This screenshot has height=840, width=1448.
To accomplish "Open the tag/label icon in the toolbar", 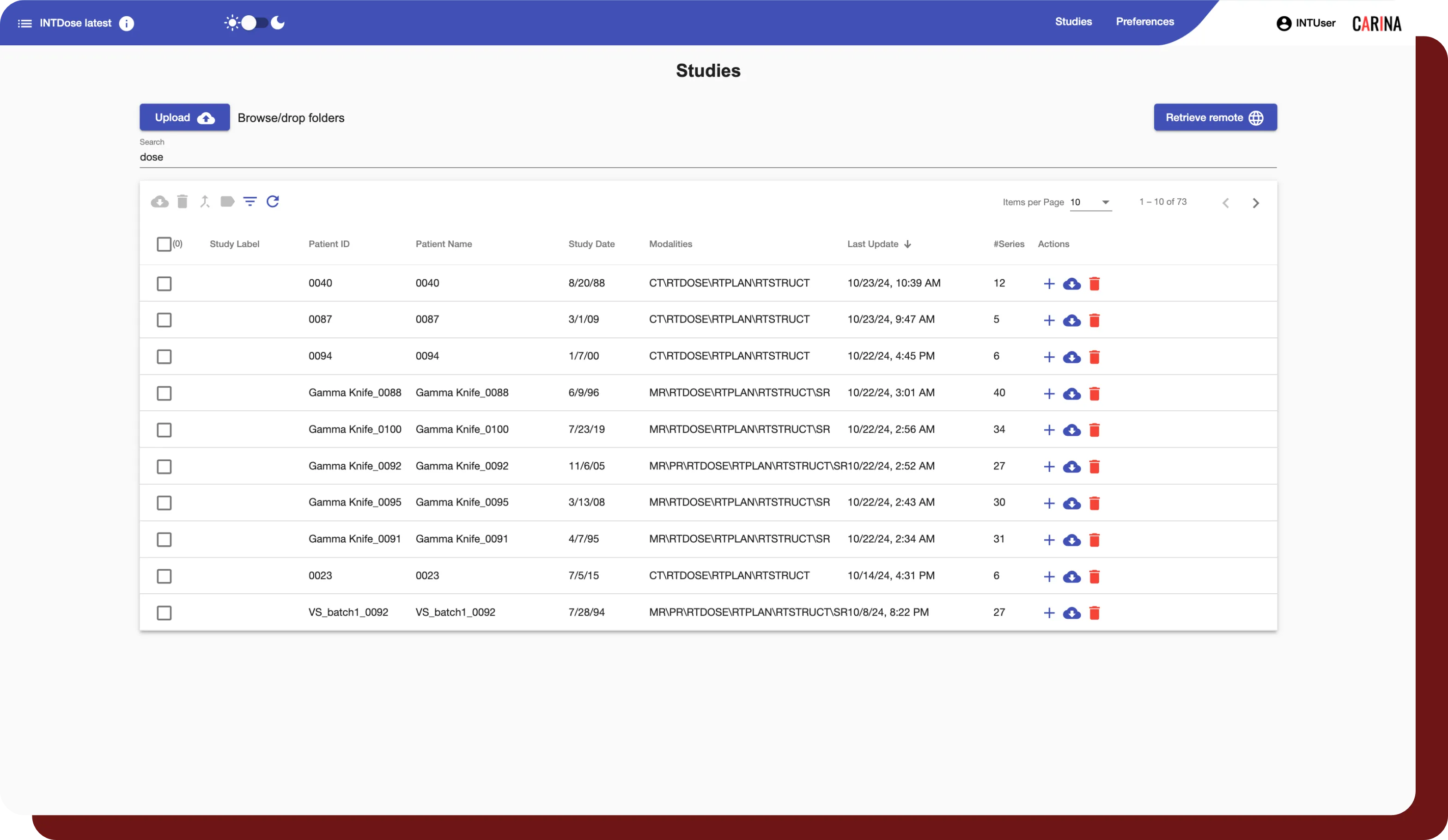I will coord(227,201).
